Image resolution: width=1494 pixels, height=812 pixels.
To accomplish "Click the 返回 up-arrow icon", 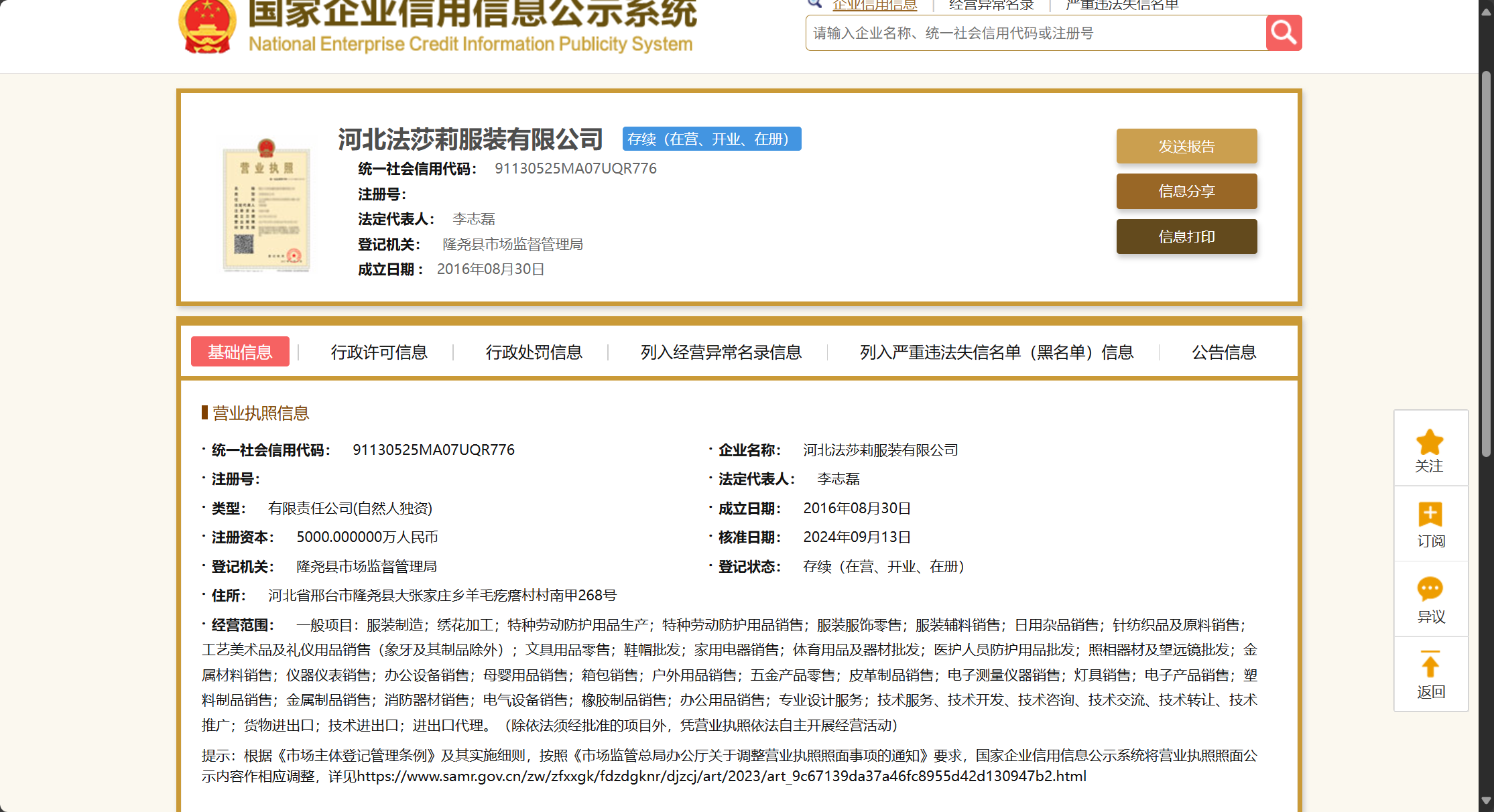I will [x=1430, y=664].
